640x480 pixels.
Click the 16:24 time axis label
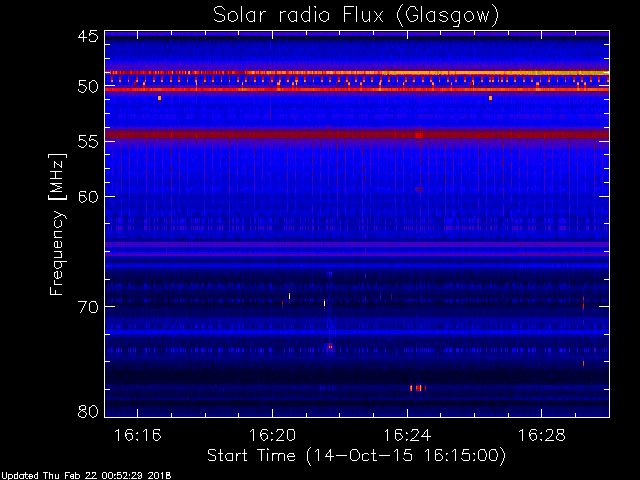(407, 436)
